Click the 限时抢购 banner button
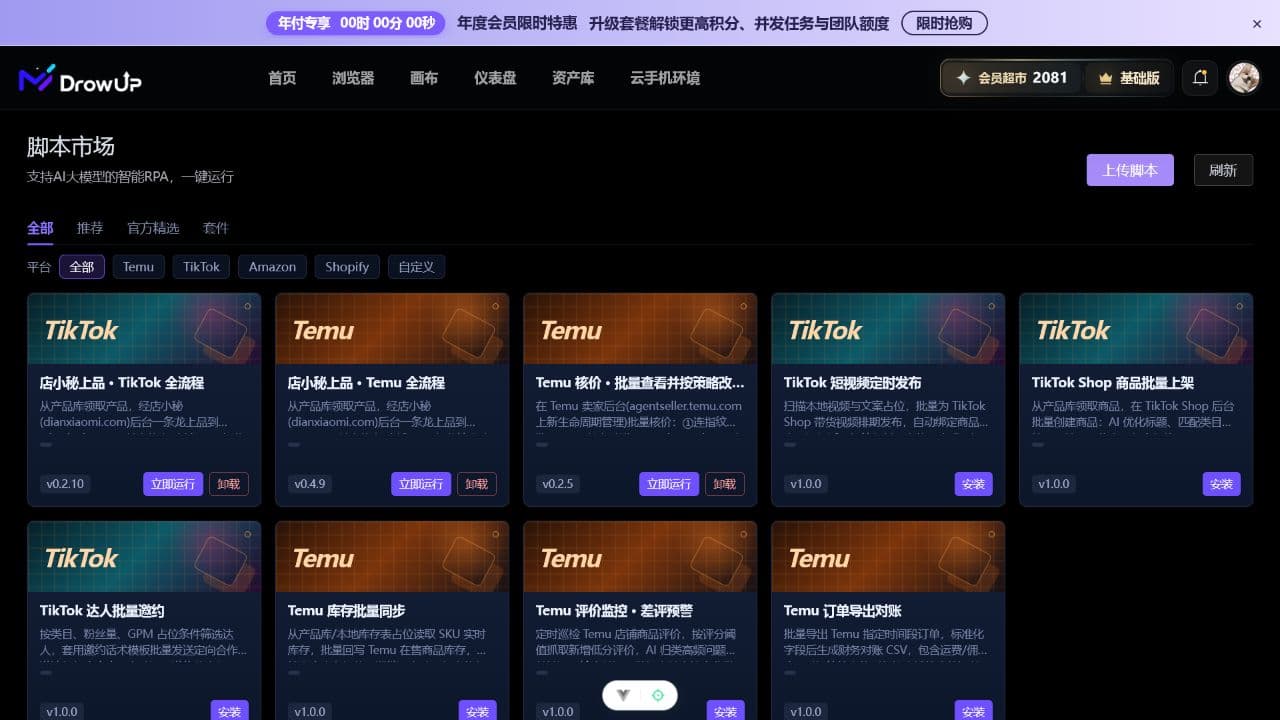The height and width of the screenshot is (720, 1280). coord(944,23)
